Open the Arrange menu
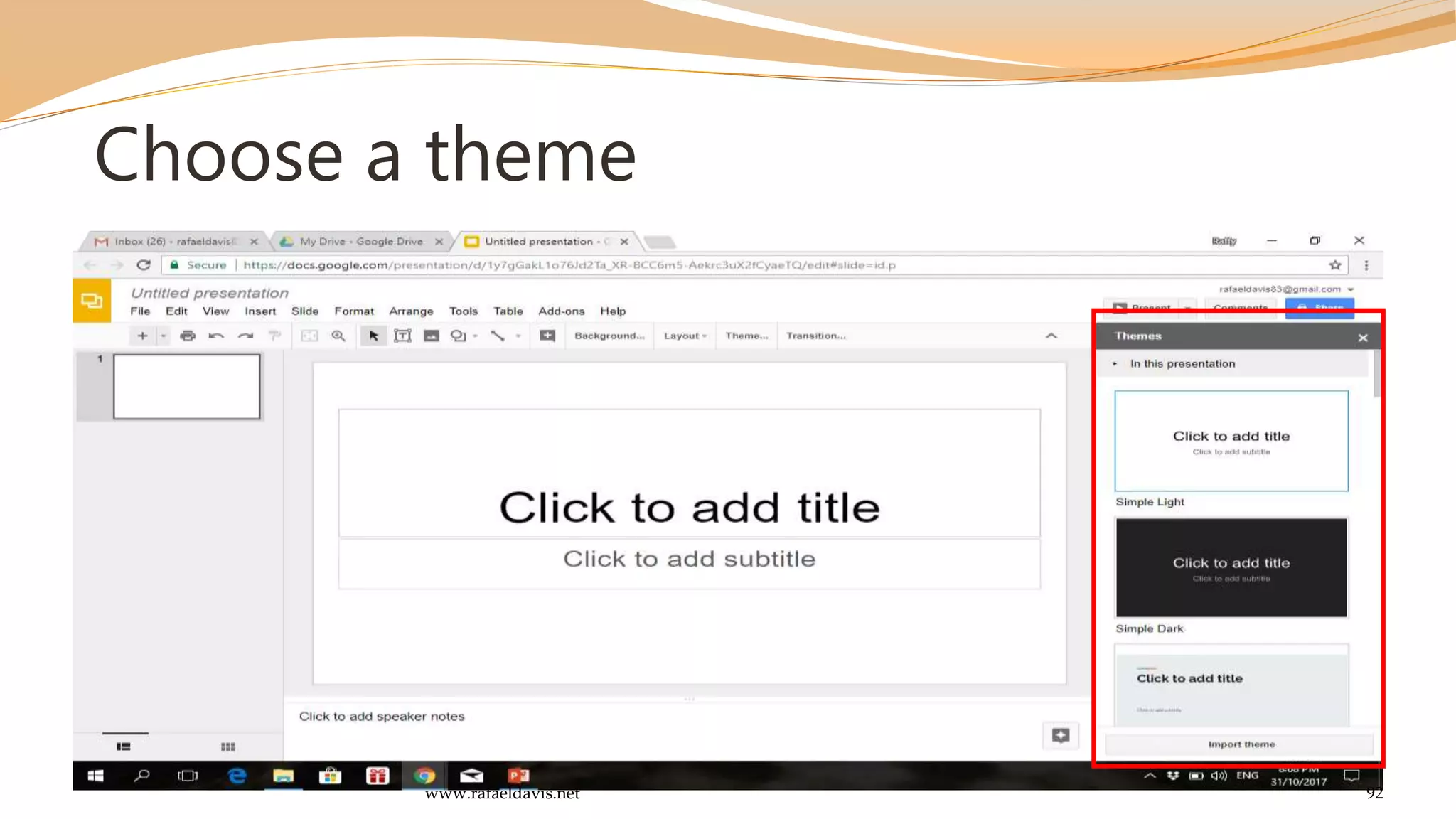This screenshot has width=1456, height=819. point(411,311)
